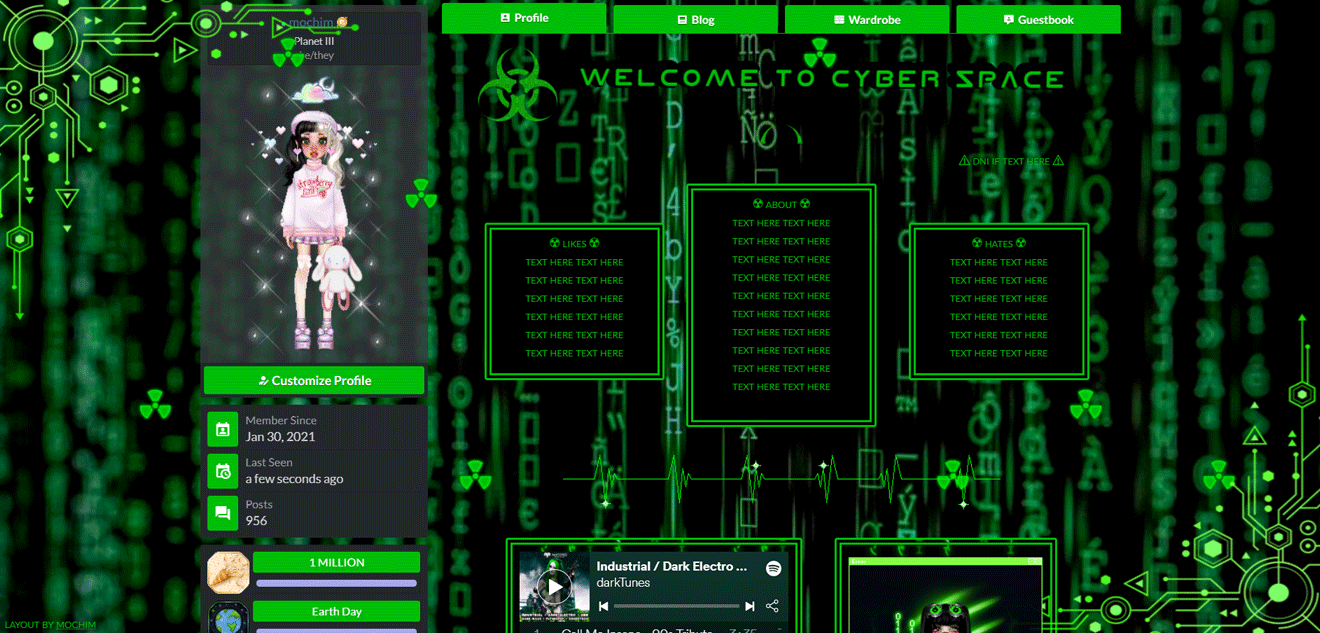Click the Earth Day badge
1320x633 pixels.
click(x=336, y=611)
